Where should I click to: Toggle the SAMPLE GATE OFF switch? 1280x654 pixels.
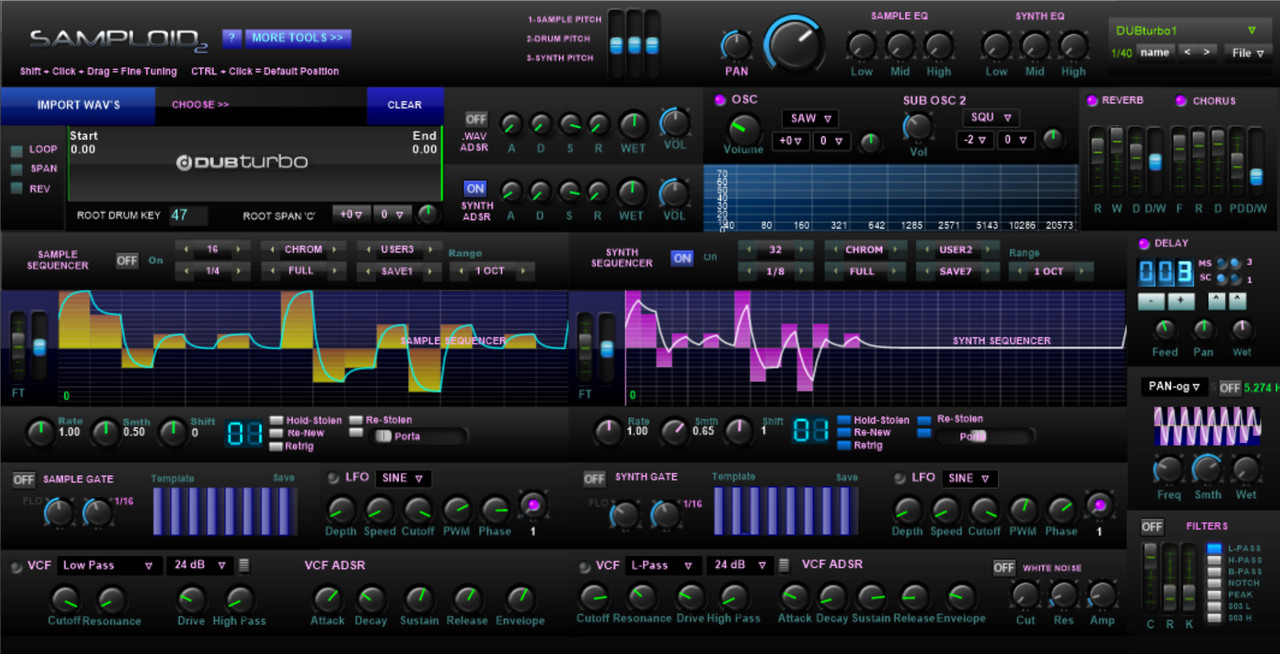point(24,480)
